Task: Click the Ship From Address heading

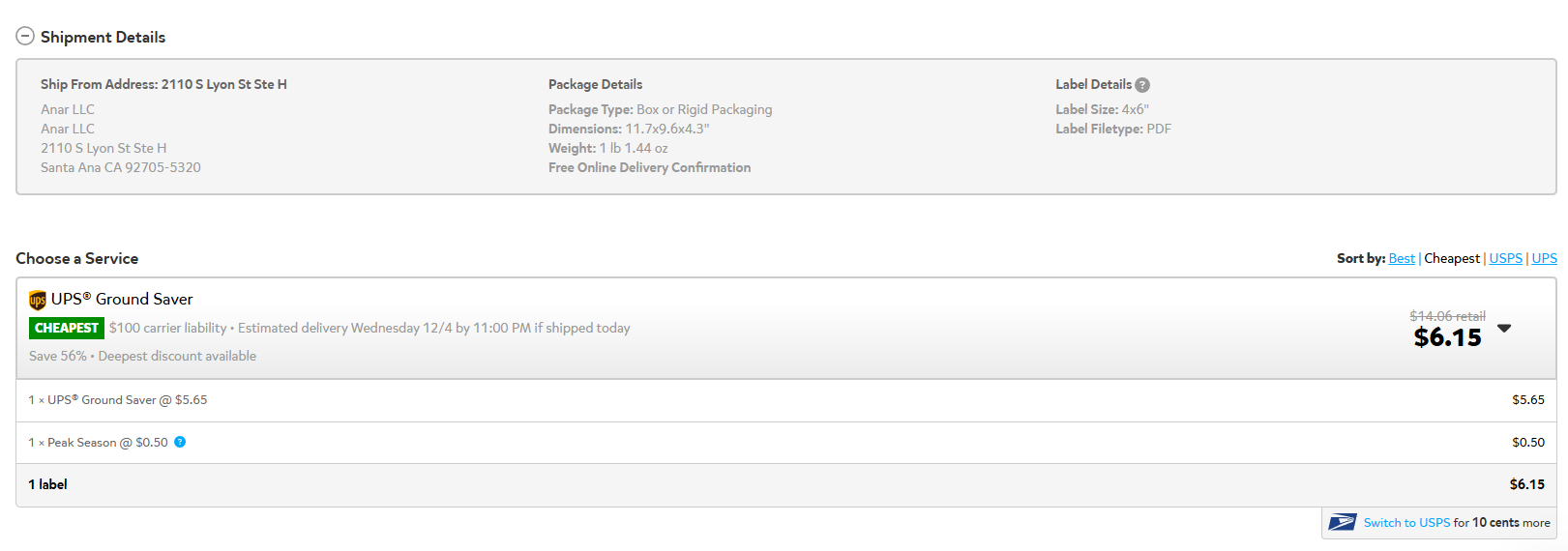Action: (x=163, y=84)
